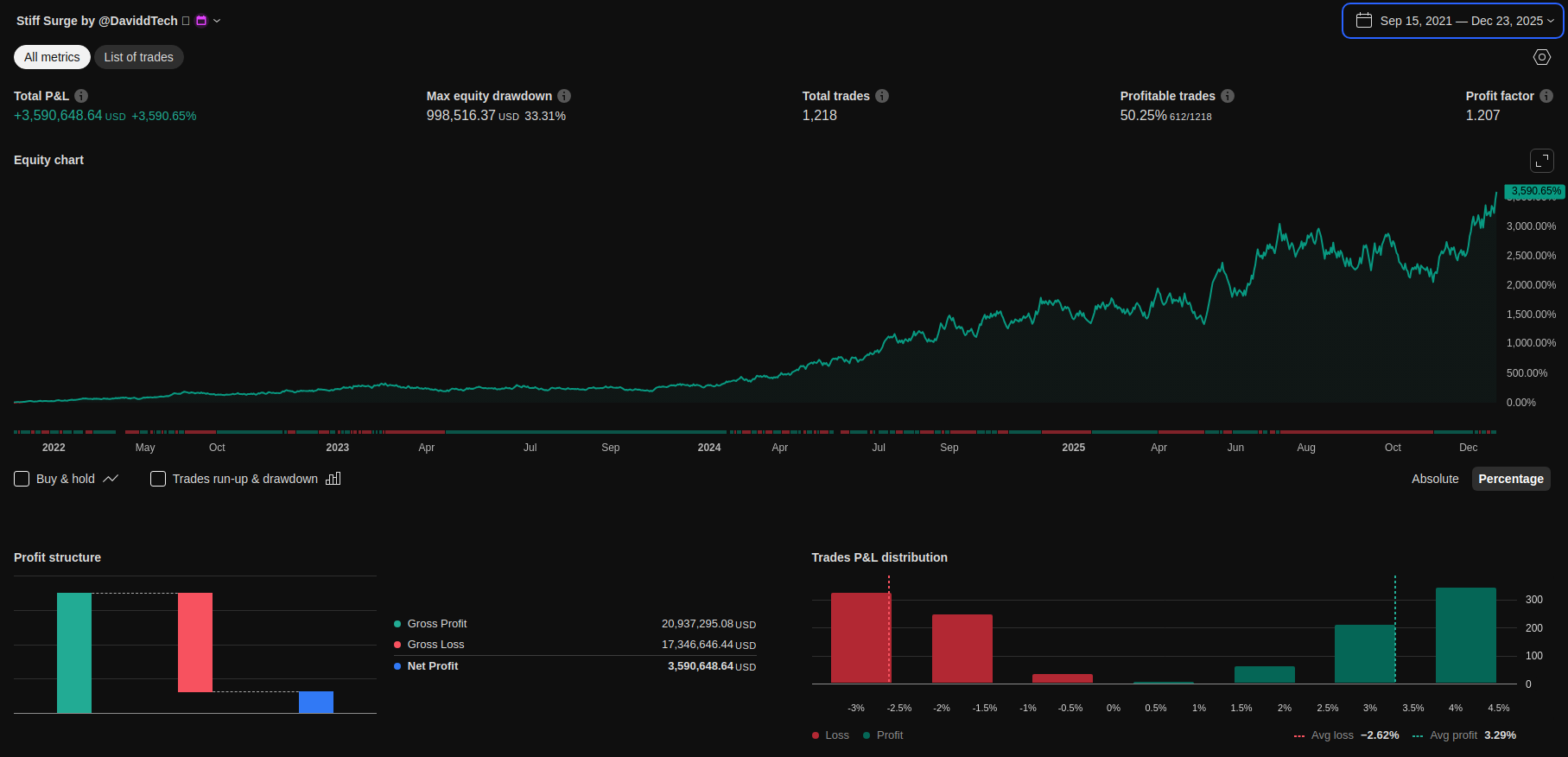Expand the chevron next to strategy name
The width and height of the screenshot is (1568, 757).
[x=217, y=21]
